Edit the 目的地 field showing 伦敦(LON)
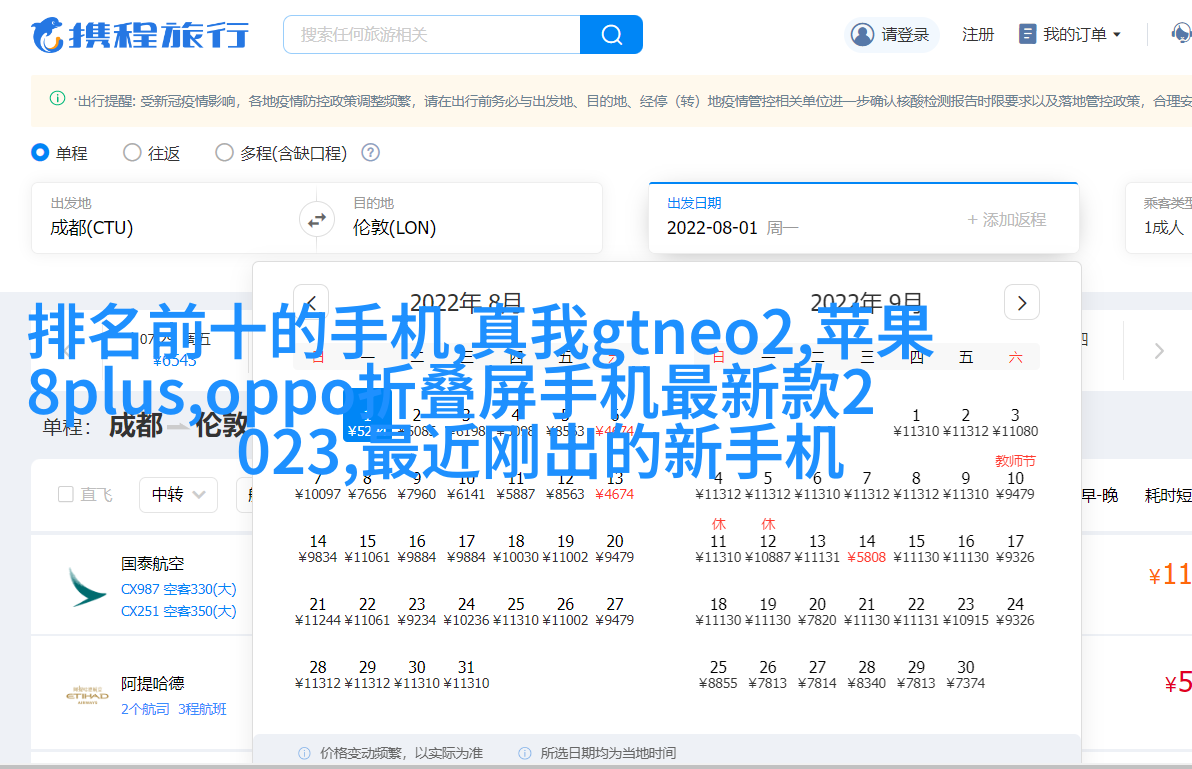 [468, 218]
